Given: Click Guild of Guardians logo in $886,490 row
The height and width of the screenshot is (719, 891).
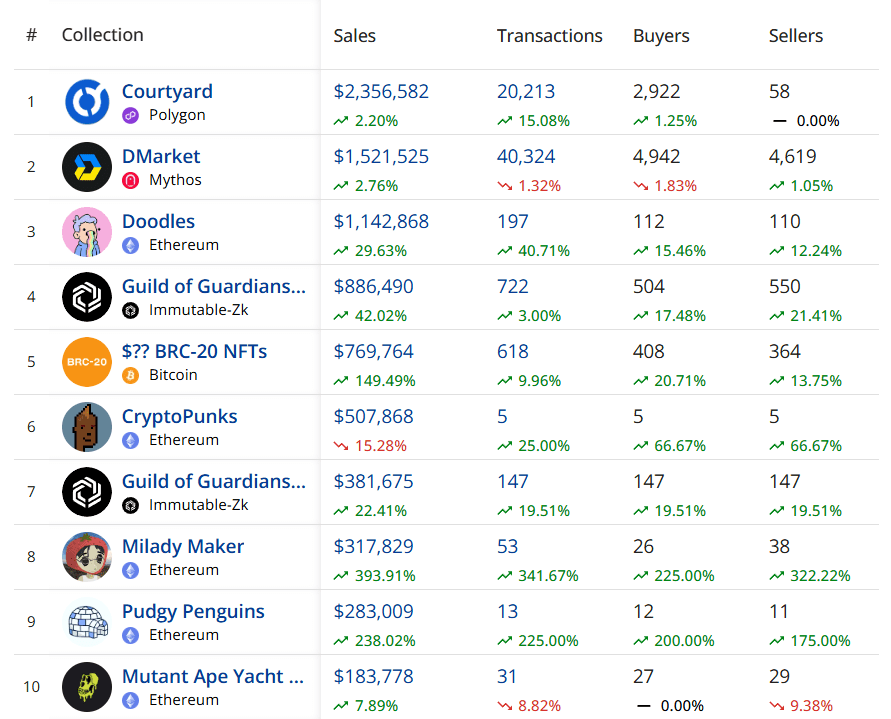Looking at the screenshot, I should (x=87, y=297).
